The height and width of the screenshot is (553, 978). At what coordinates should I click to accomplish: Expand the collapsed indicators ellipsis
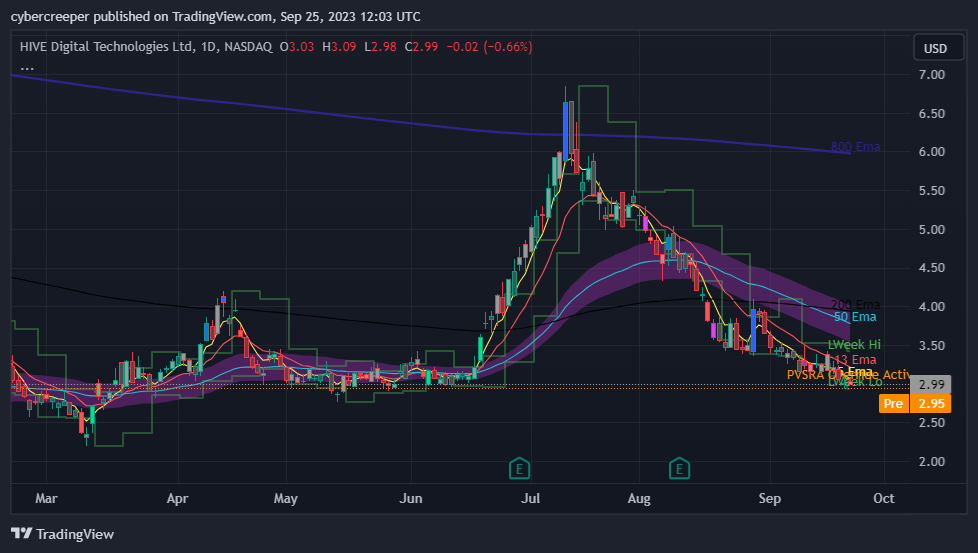[x=27, y=66]
